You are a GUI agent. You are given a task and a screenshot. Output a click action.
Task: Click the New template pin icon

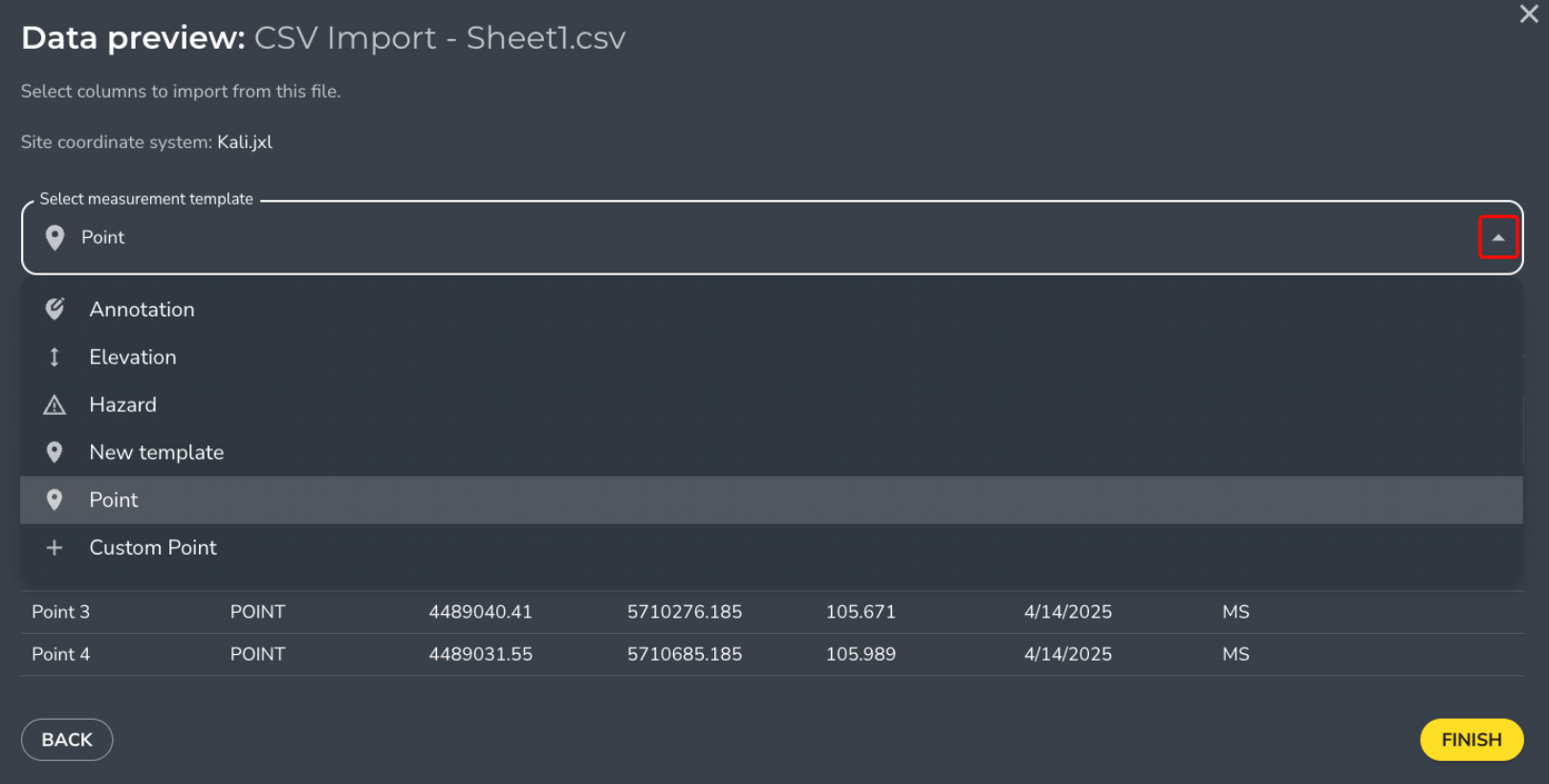coord(55,452)
